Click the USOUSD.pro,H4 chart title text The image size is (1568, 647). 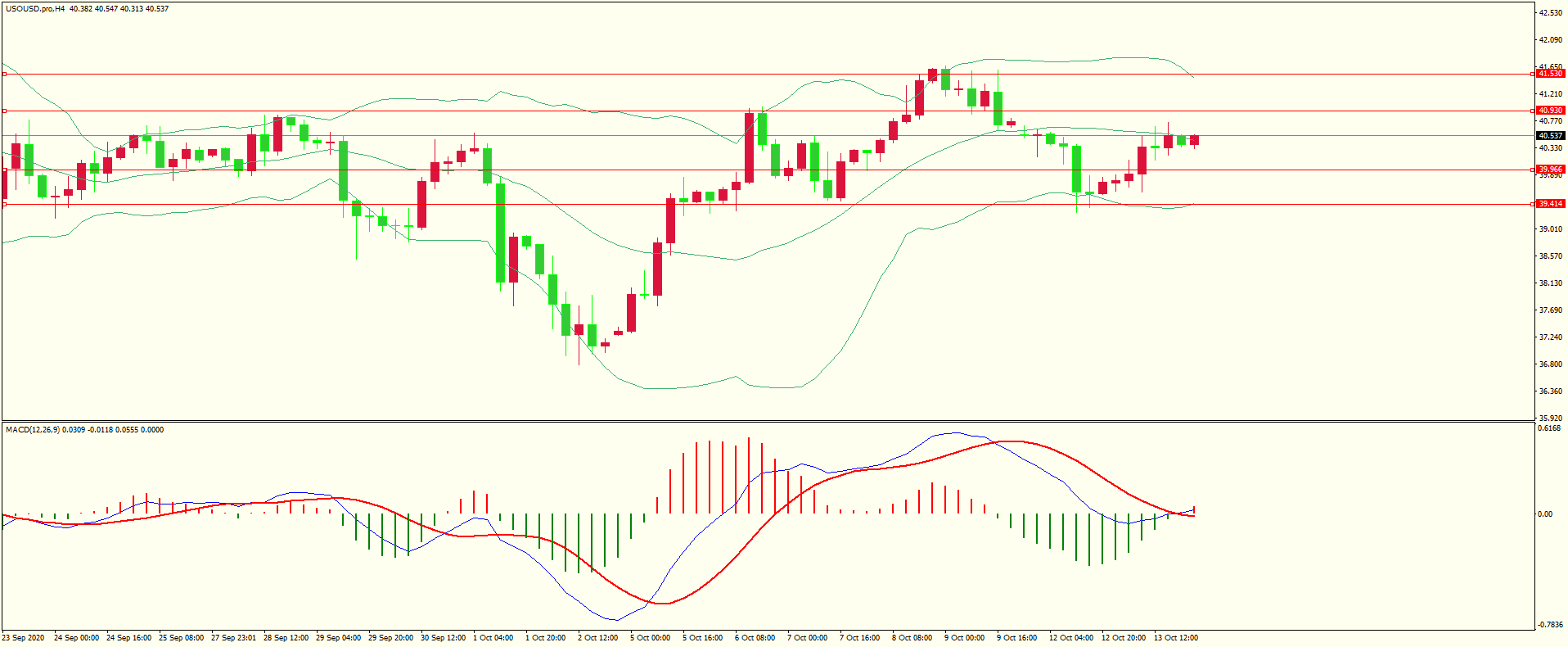35,9
